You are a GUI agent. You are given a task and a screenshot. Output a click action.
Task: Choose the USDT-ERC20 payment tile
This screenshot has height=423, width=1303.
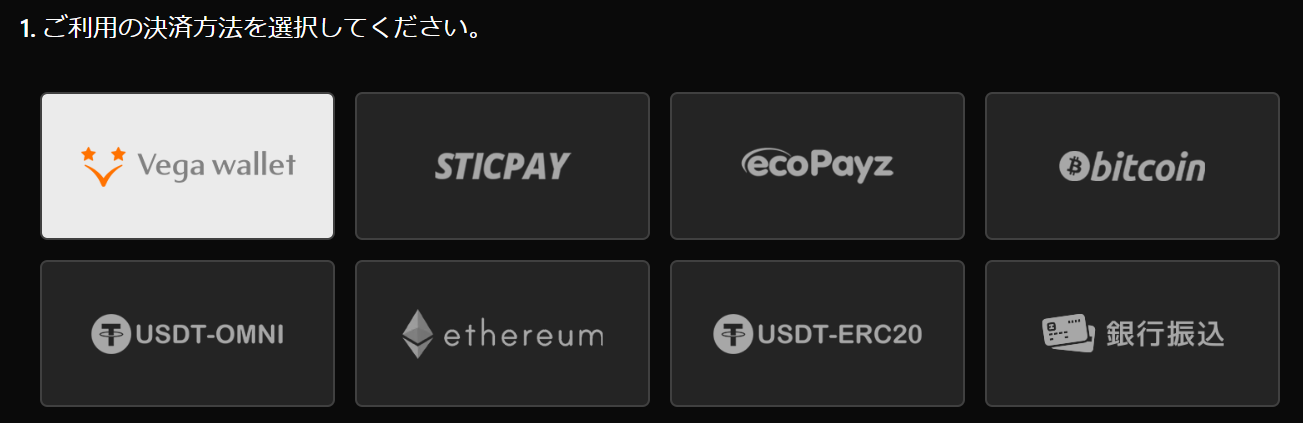pyautogui.click(x=817, y=333)
